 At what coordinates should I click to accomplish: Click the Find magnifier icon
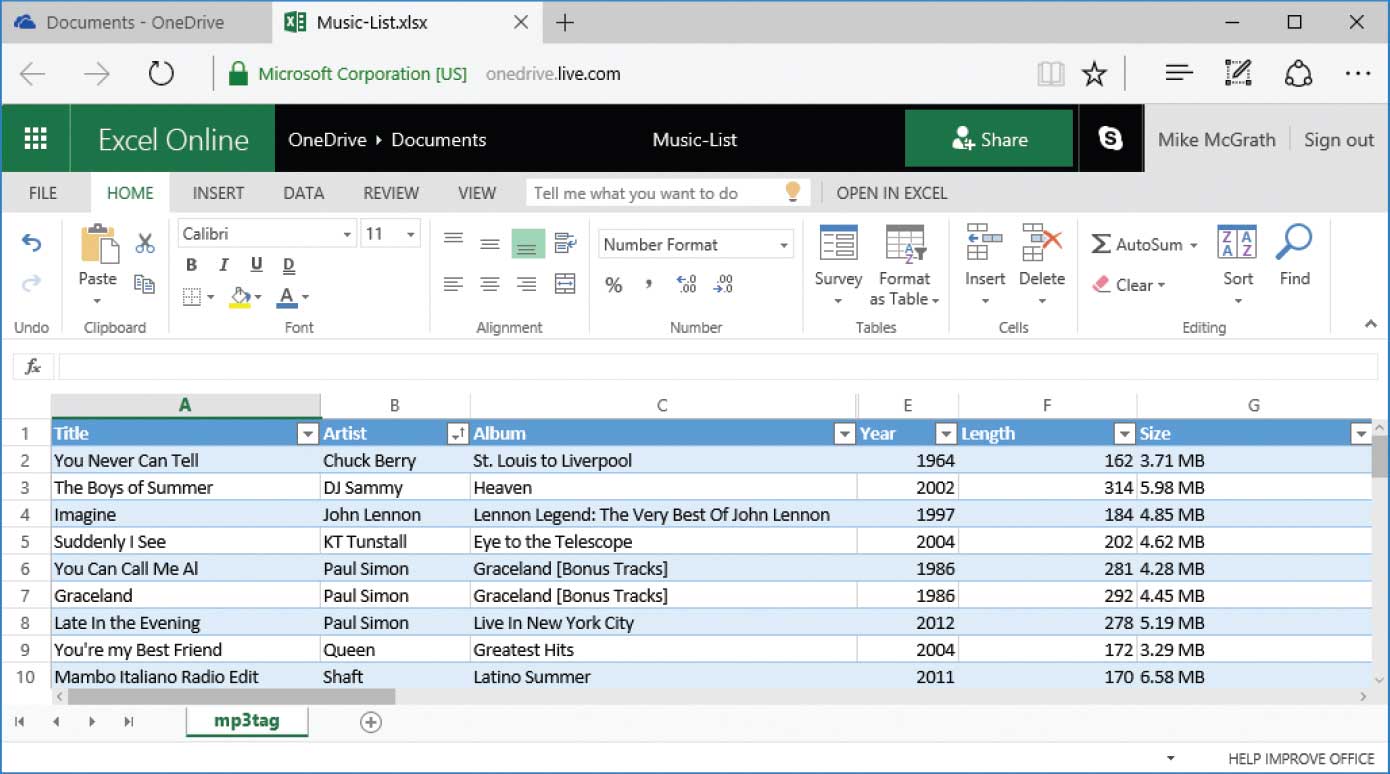tap(1295, 243)
